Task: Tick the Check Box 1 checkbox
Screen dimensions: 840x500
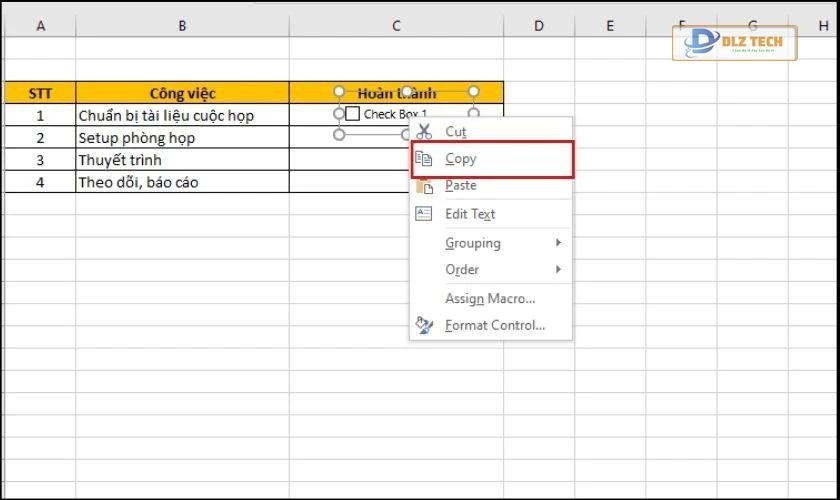Action: click(352, 114)
